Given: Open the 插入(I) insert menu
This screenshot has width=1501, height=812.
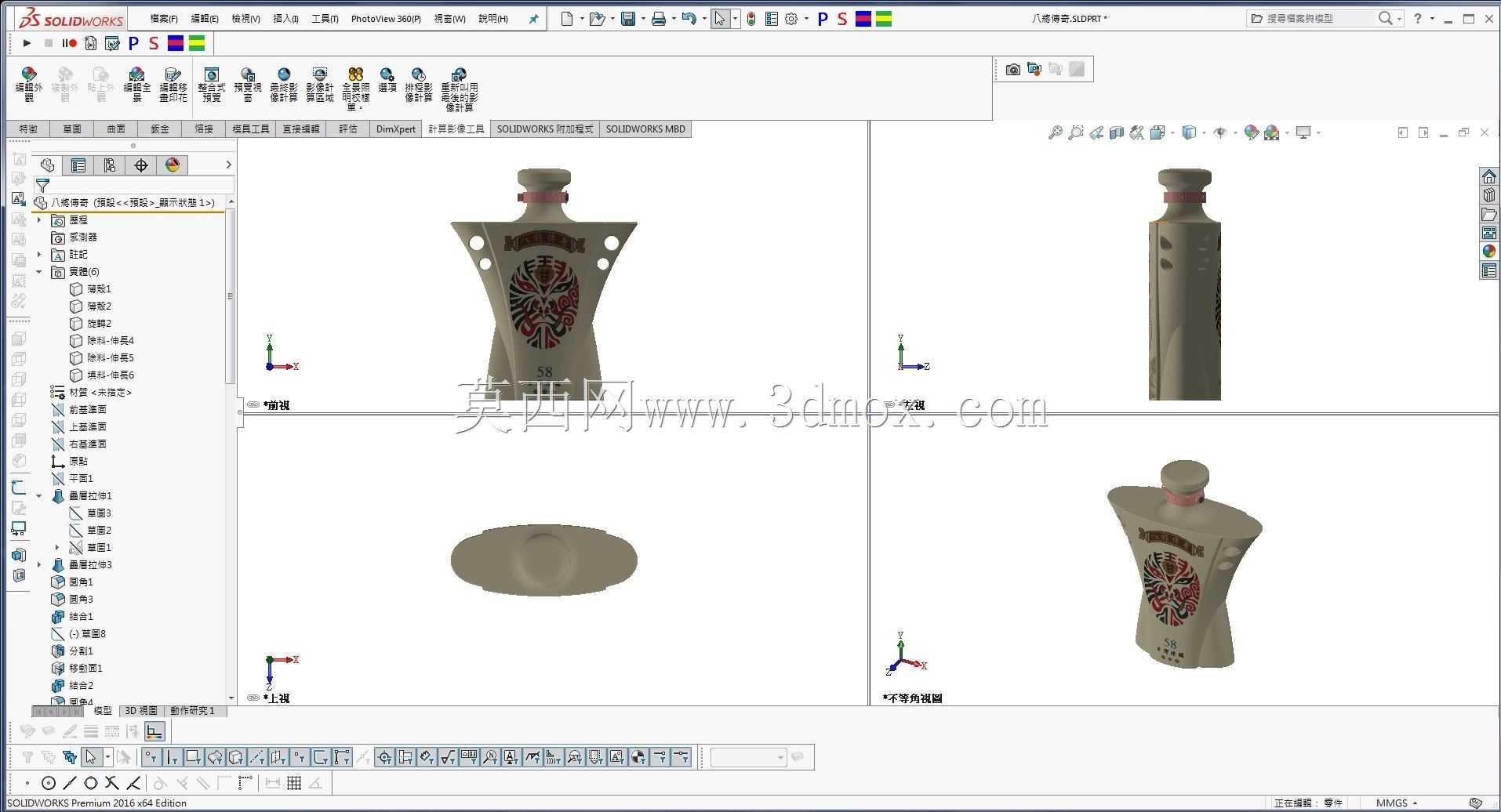Looking at the screenshot, I should click(x=285, y=19).
